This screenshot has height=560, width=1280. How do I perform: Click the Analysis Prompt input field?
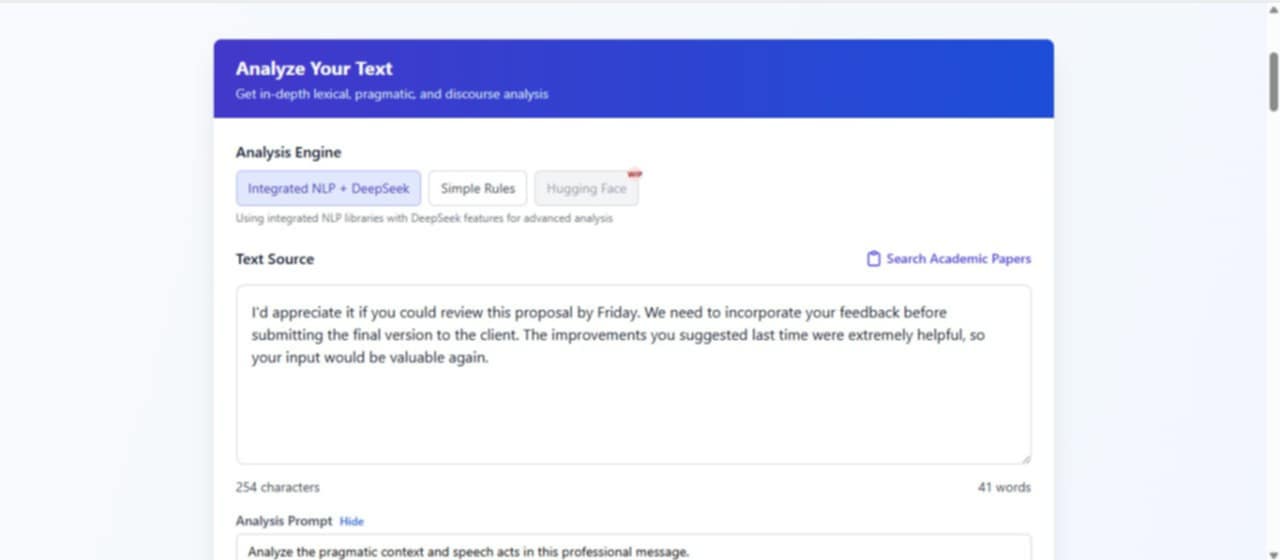click(x=633, y=548)
